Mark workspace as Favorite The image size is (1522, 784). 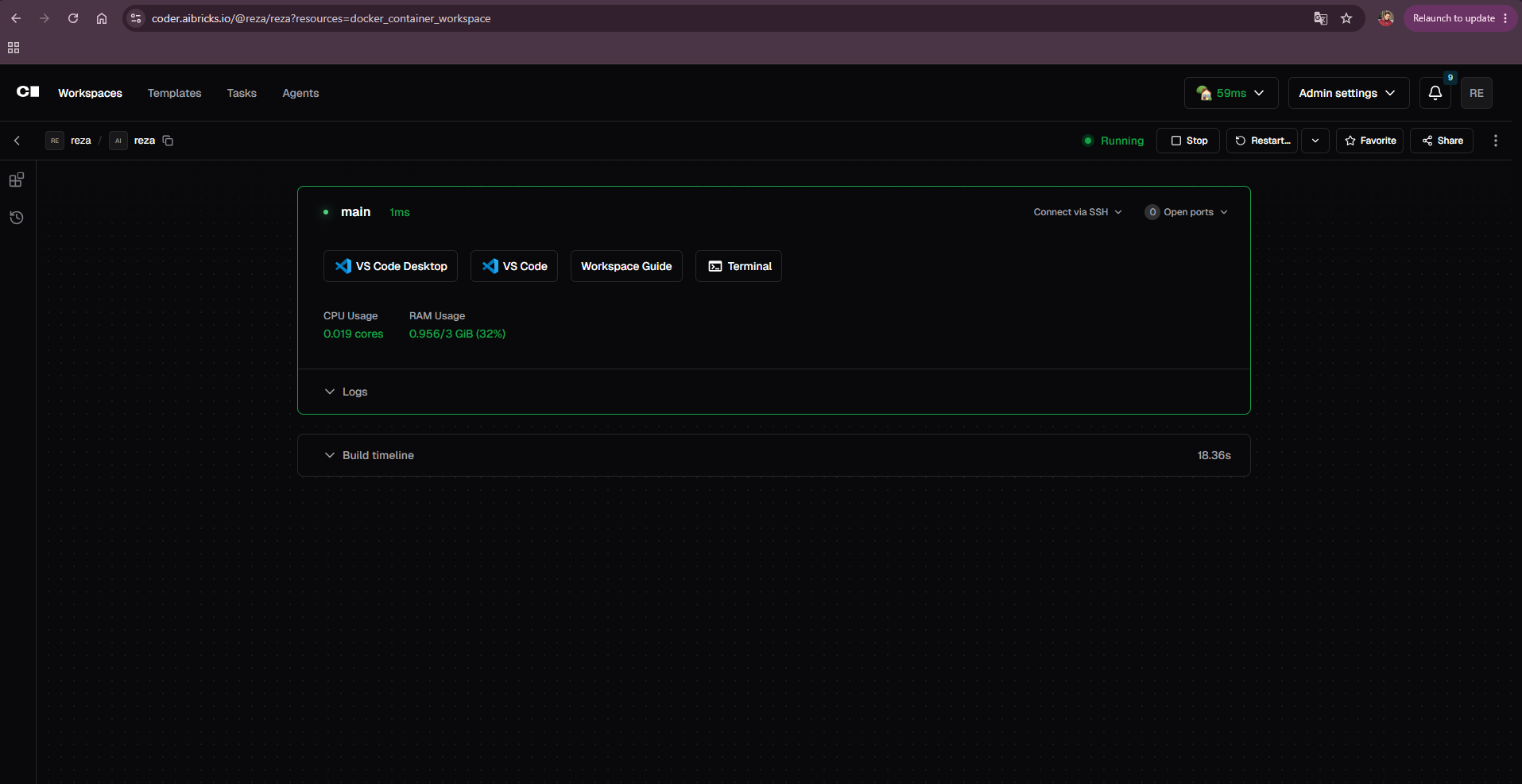1369,141
